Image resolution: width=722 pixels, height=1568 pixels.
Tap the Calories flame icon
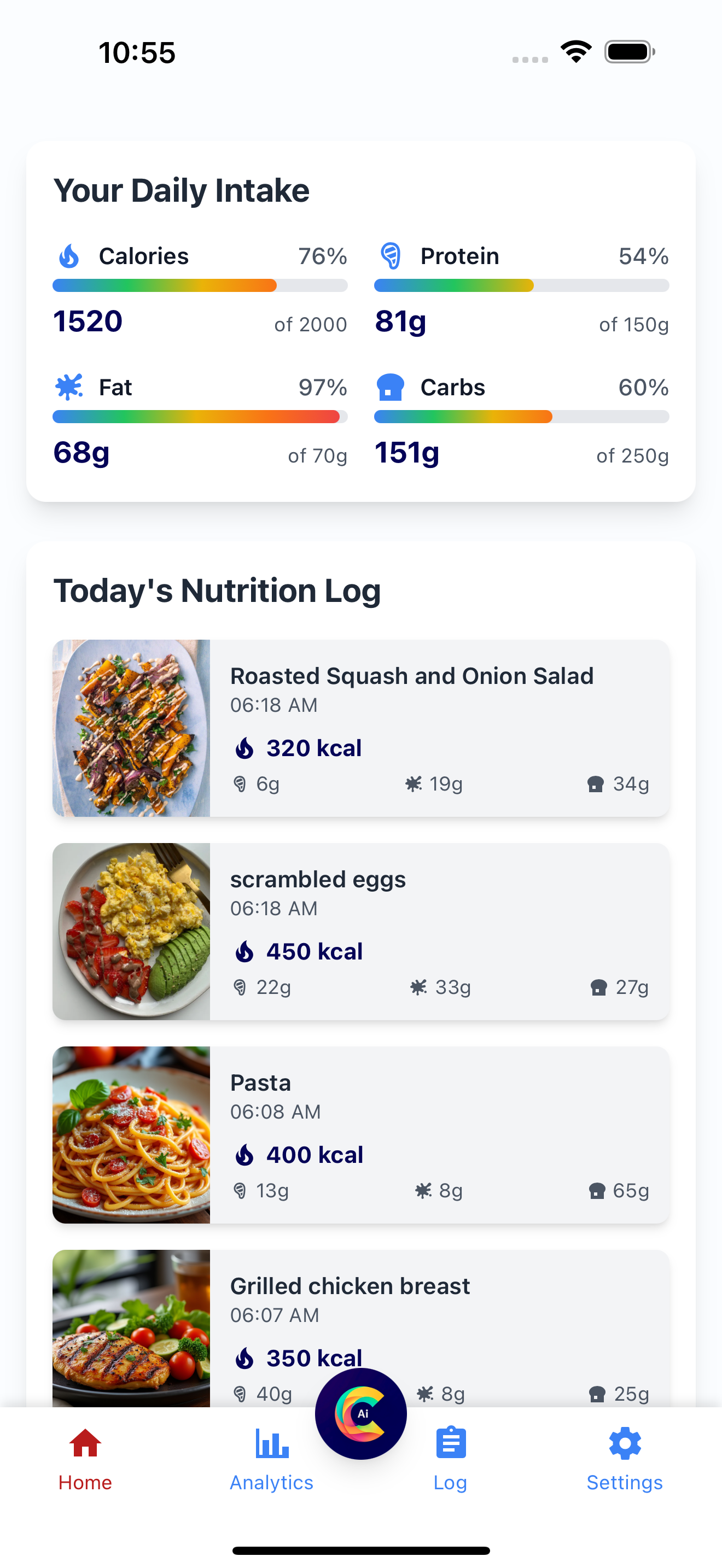click(x=69, y=256)
